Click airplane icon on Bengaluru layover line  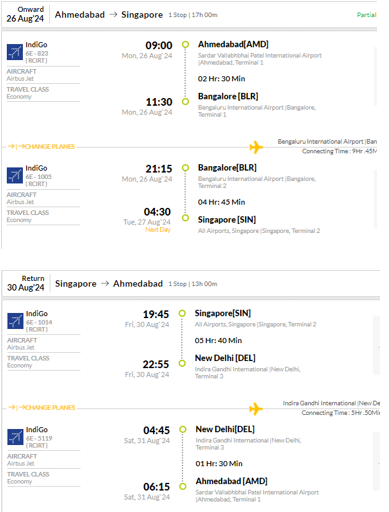(x=256, y=147)
